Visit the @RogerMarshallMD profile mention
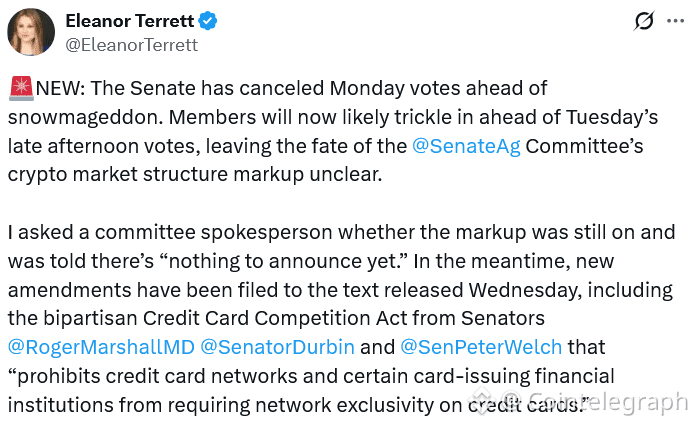The image size is (696, 426). tap(101, 348)
